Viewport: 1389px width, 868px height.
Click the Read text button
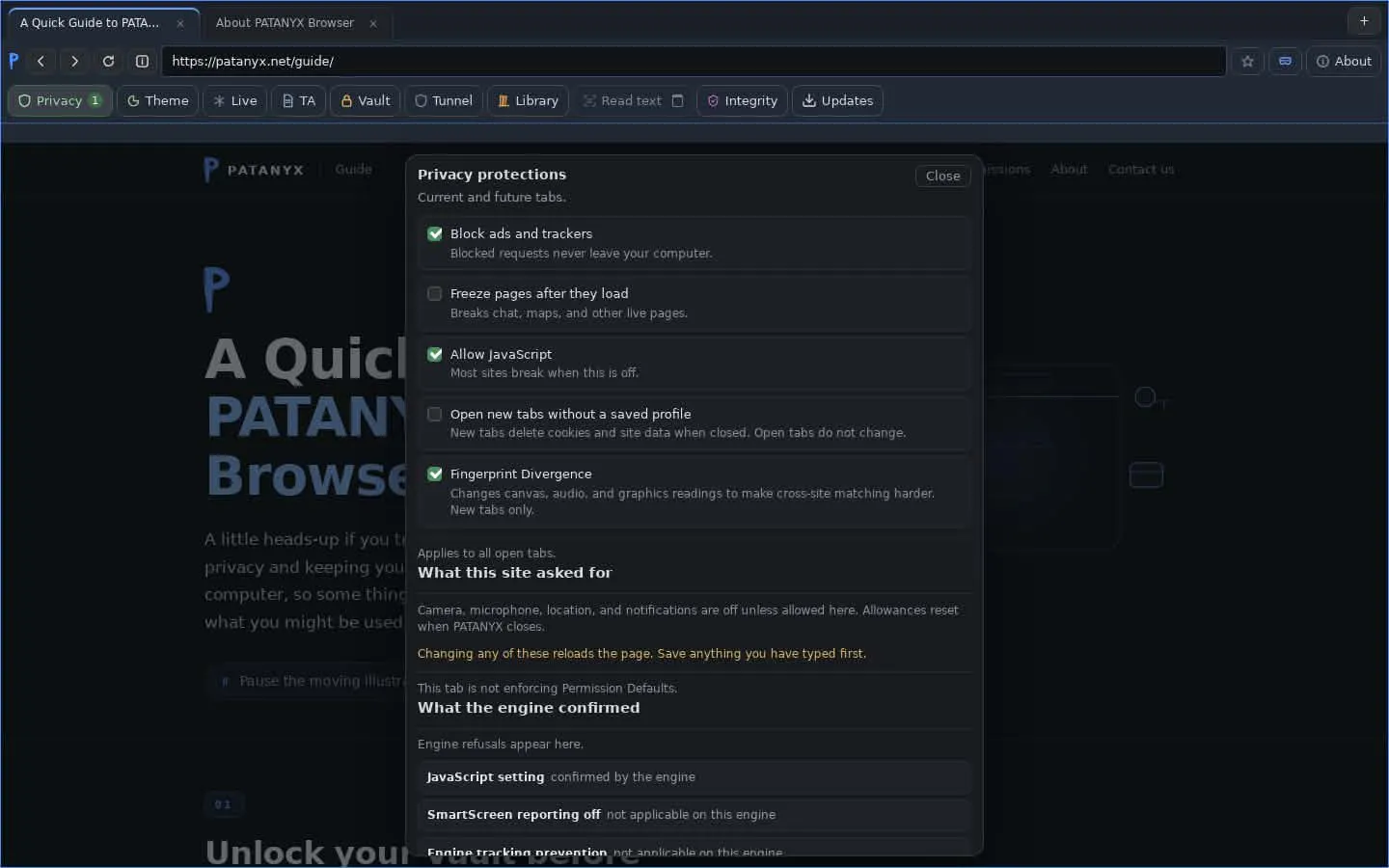[x=622, y=100]
